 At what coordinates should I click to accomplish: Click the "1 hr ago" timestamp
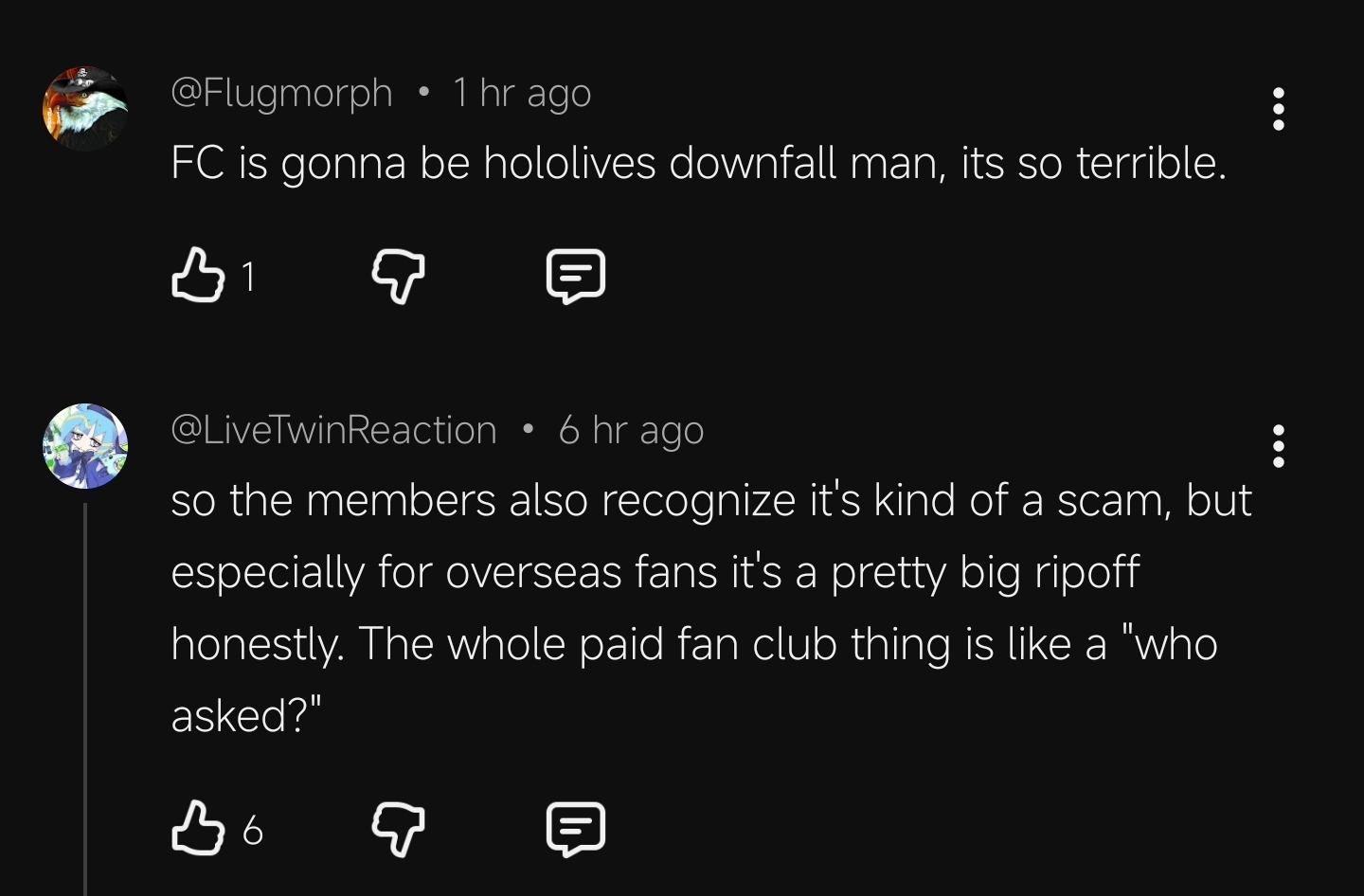point(522,93)
